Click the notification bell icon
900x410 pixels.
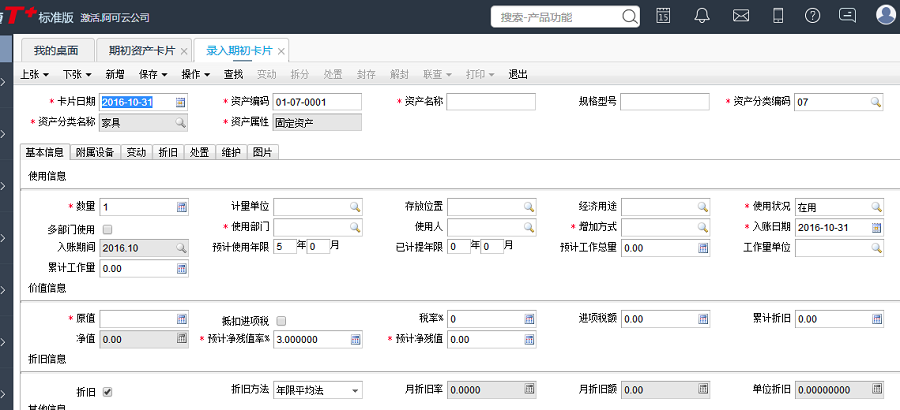pyautogui.click(x=702, y=15)
